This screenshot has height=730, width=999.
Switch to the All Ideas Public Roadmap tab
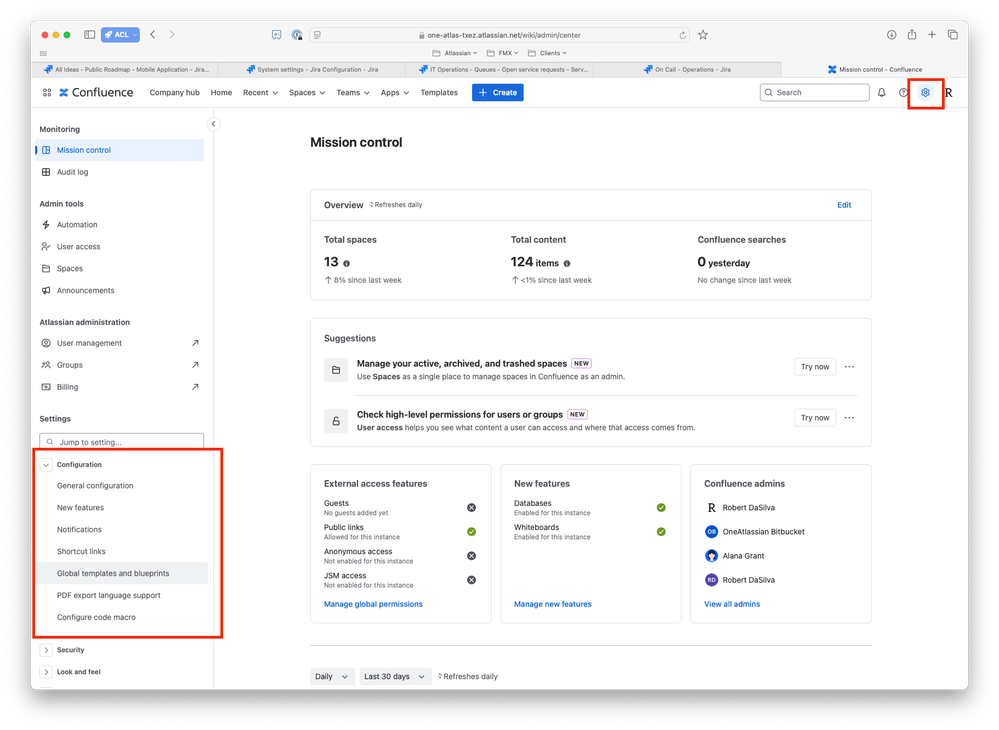[x=126, y=69]
